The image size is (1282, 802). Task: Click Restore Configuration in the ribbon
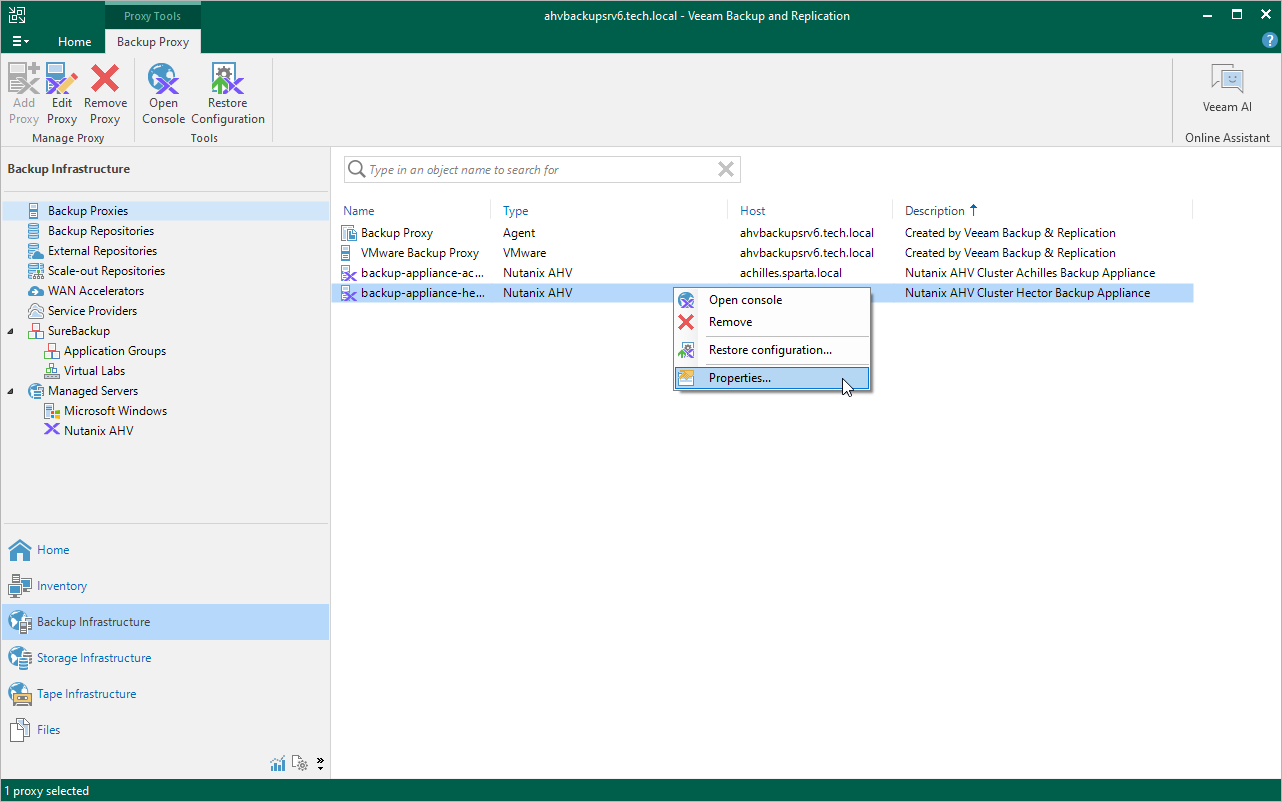point(228,94)
